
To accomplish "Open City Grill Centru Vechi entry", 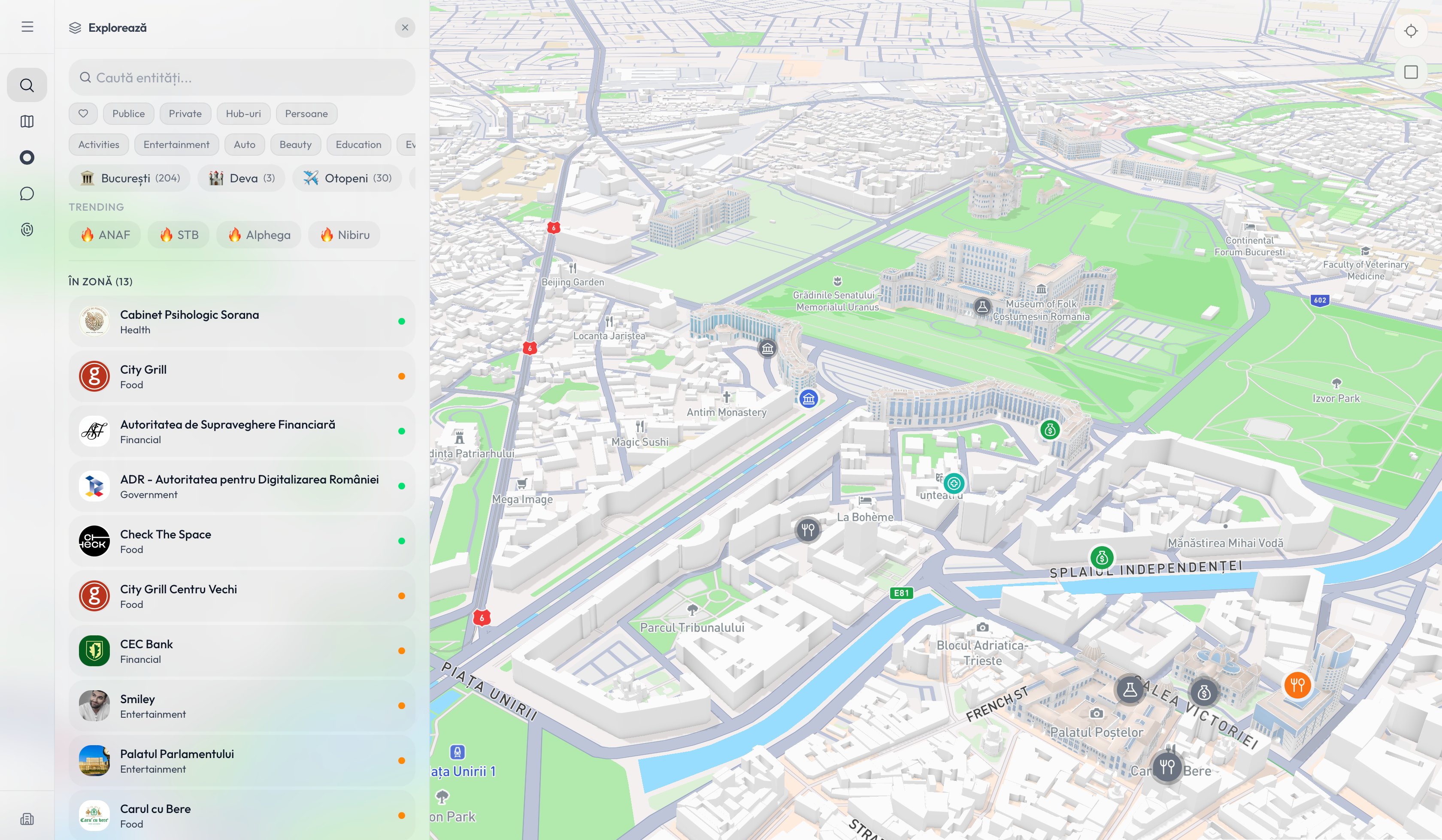I will point(242,596).
